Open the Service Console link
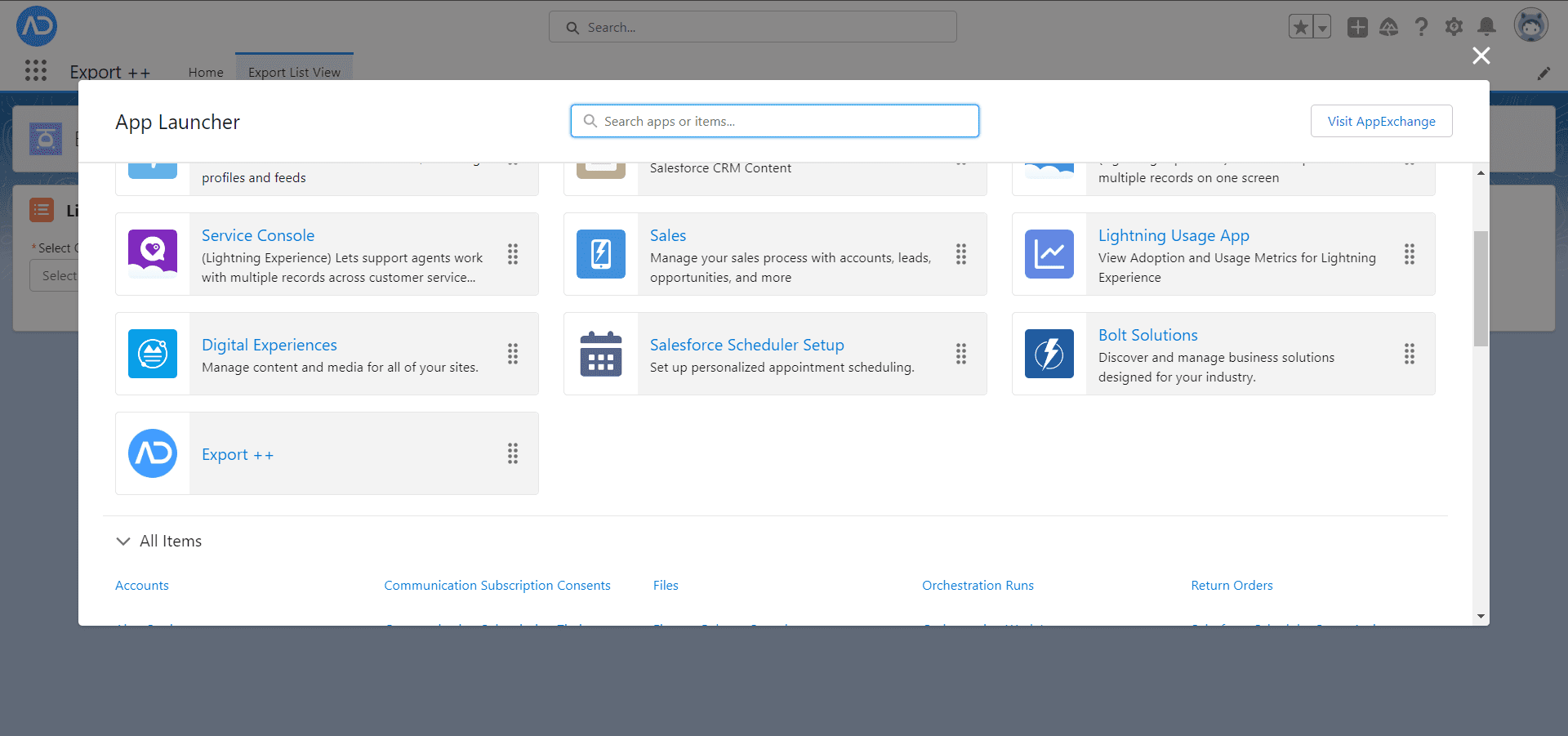Image resolution: width=1568 pixels, height=736 pixels. coord(258,235)
